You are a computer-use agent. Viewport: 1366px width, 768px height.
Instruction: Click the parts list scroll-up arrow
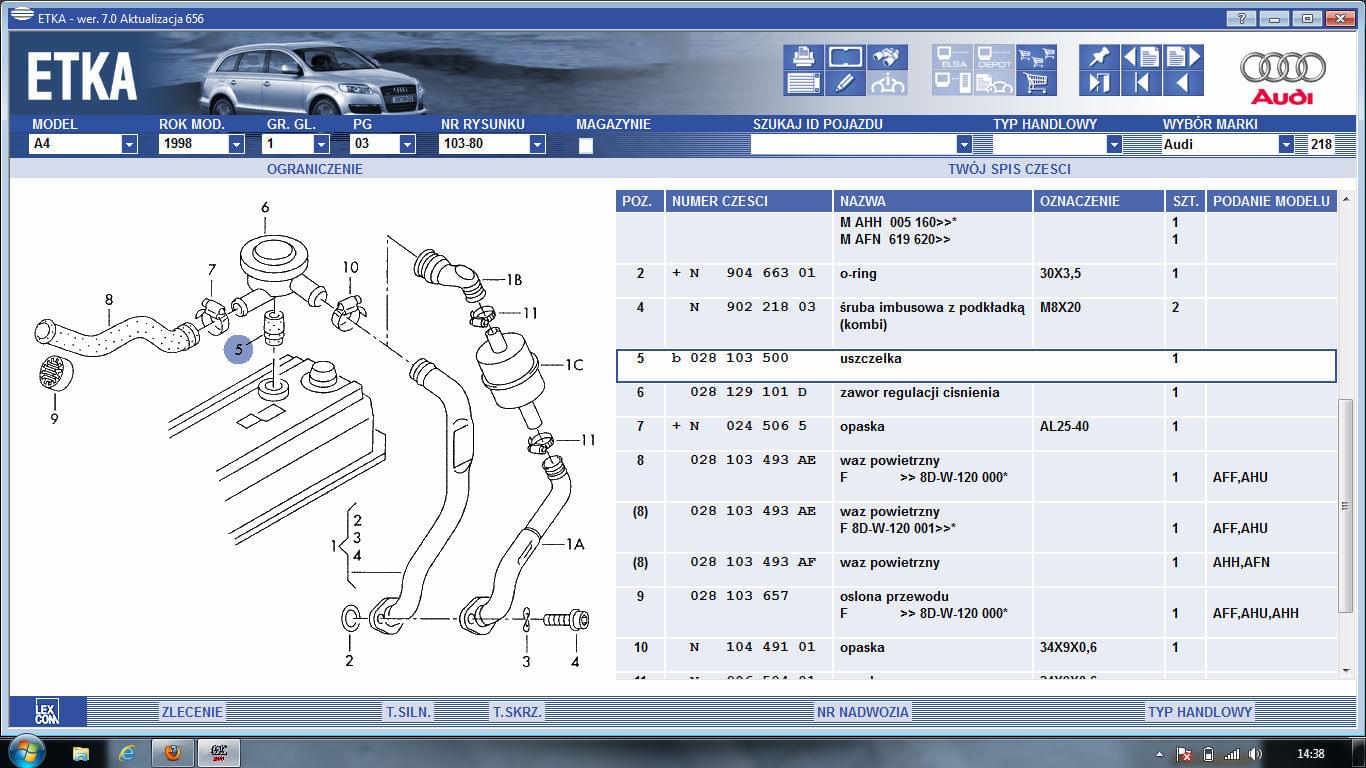pyautogui.click(x=1346, y=201)
